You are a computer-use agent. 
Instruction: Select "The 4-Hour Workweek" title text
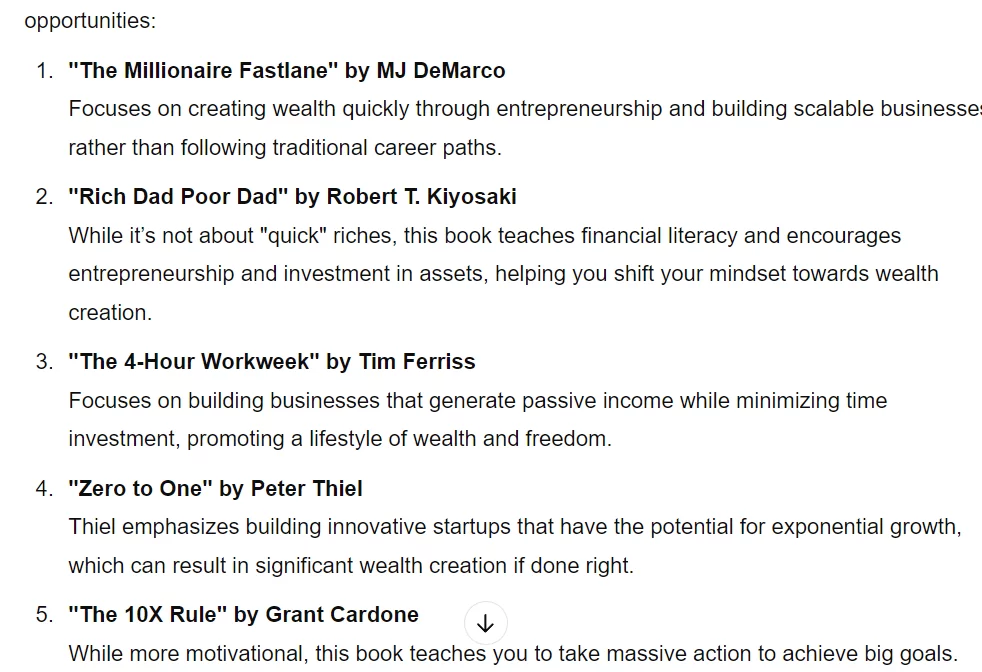tap(194, 361)
